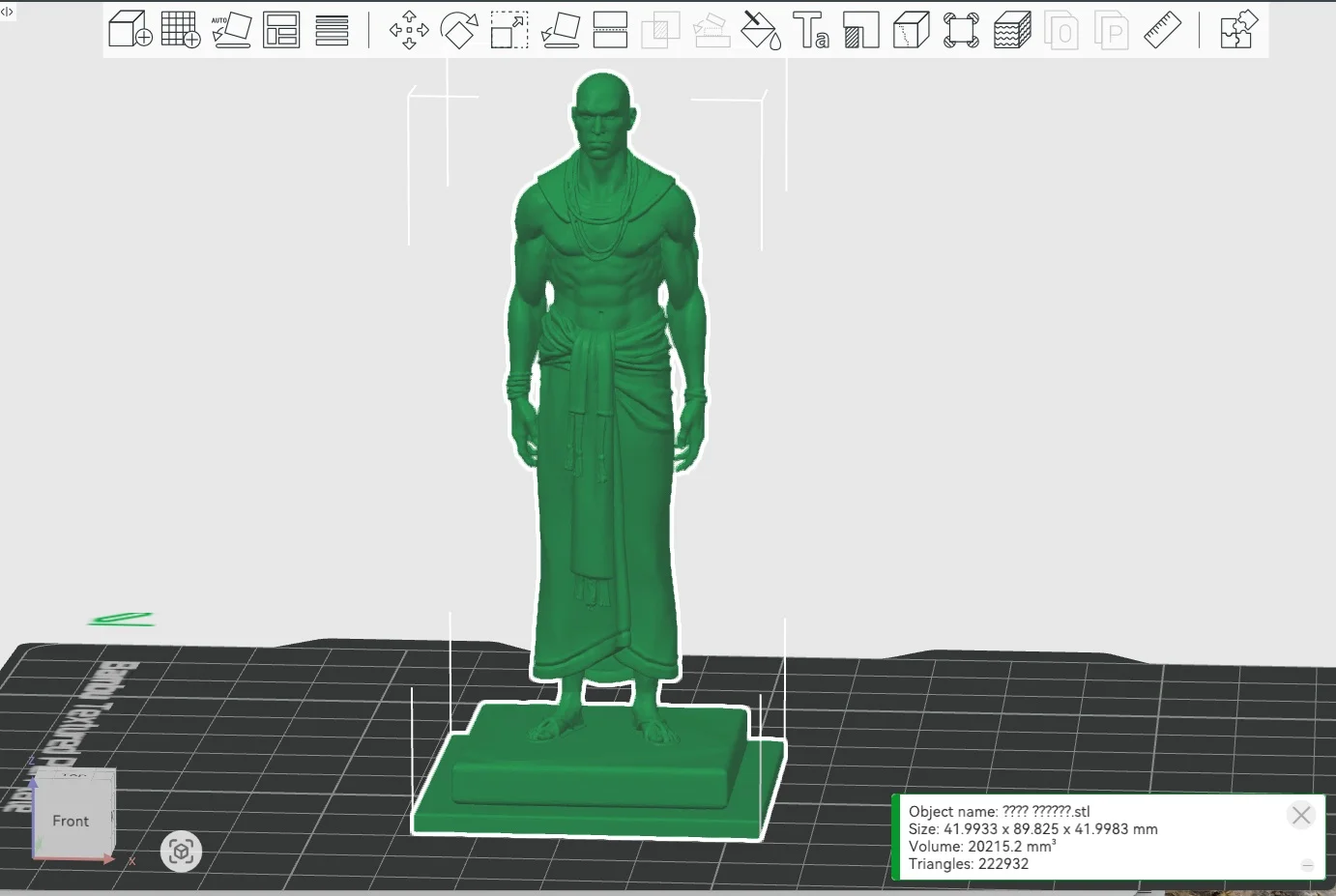Click the round cube view reset button
The image size is (1336, 896).
(181, 852)
